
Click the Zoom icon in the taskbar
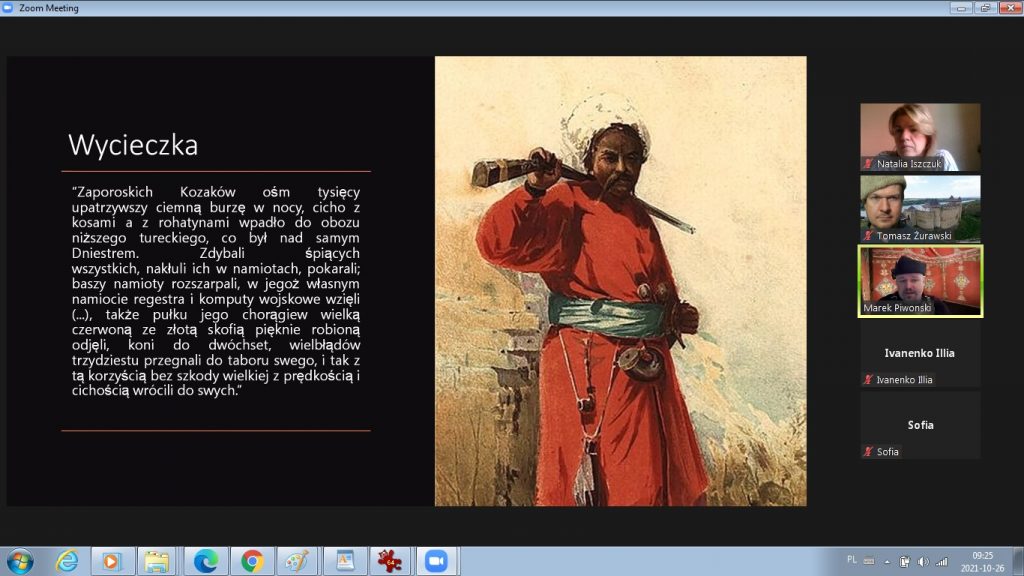(435, 561)
